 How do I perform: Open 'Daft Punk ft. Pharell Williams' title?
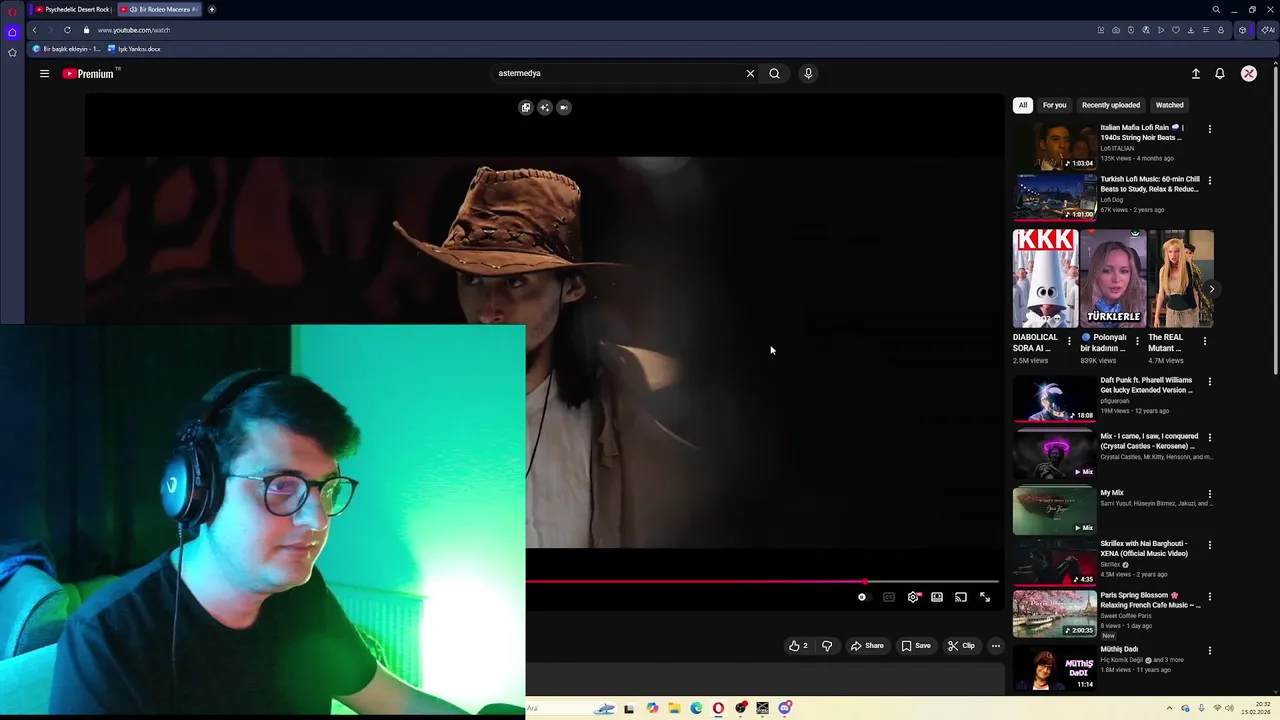[1146, 385]
